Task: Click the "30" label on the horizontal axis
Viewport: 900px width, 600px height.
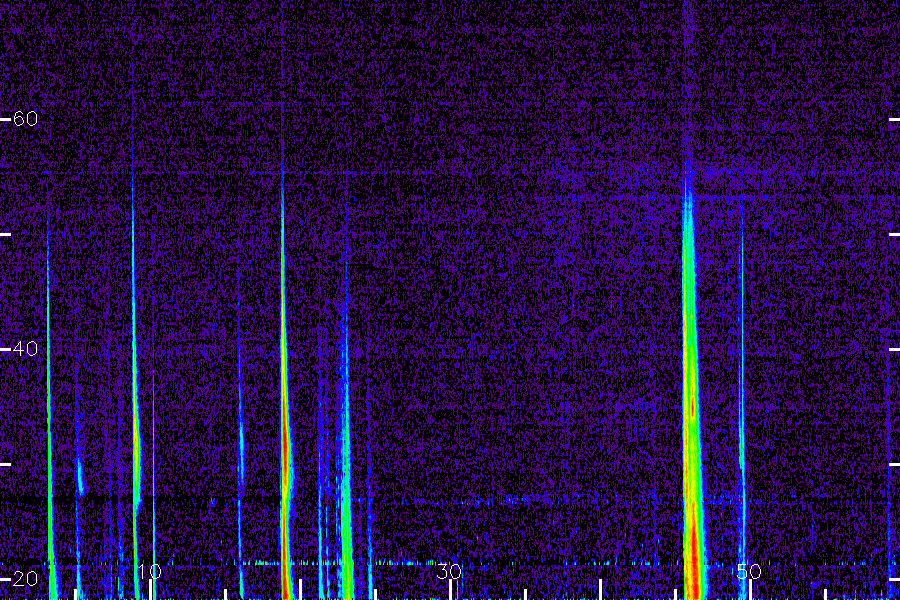Action: click(449, 571)
